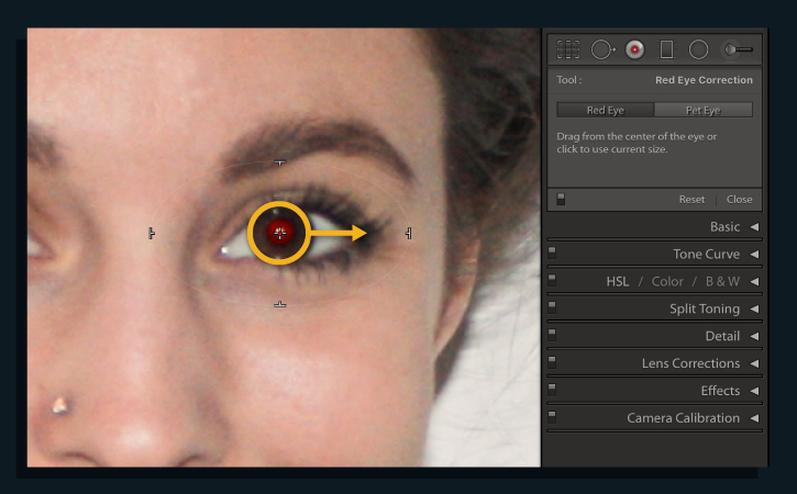Screen dimensions: 797x494
Task: Select the Crop Overlay grid tool
Action: click(x=568, y=50)
